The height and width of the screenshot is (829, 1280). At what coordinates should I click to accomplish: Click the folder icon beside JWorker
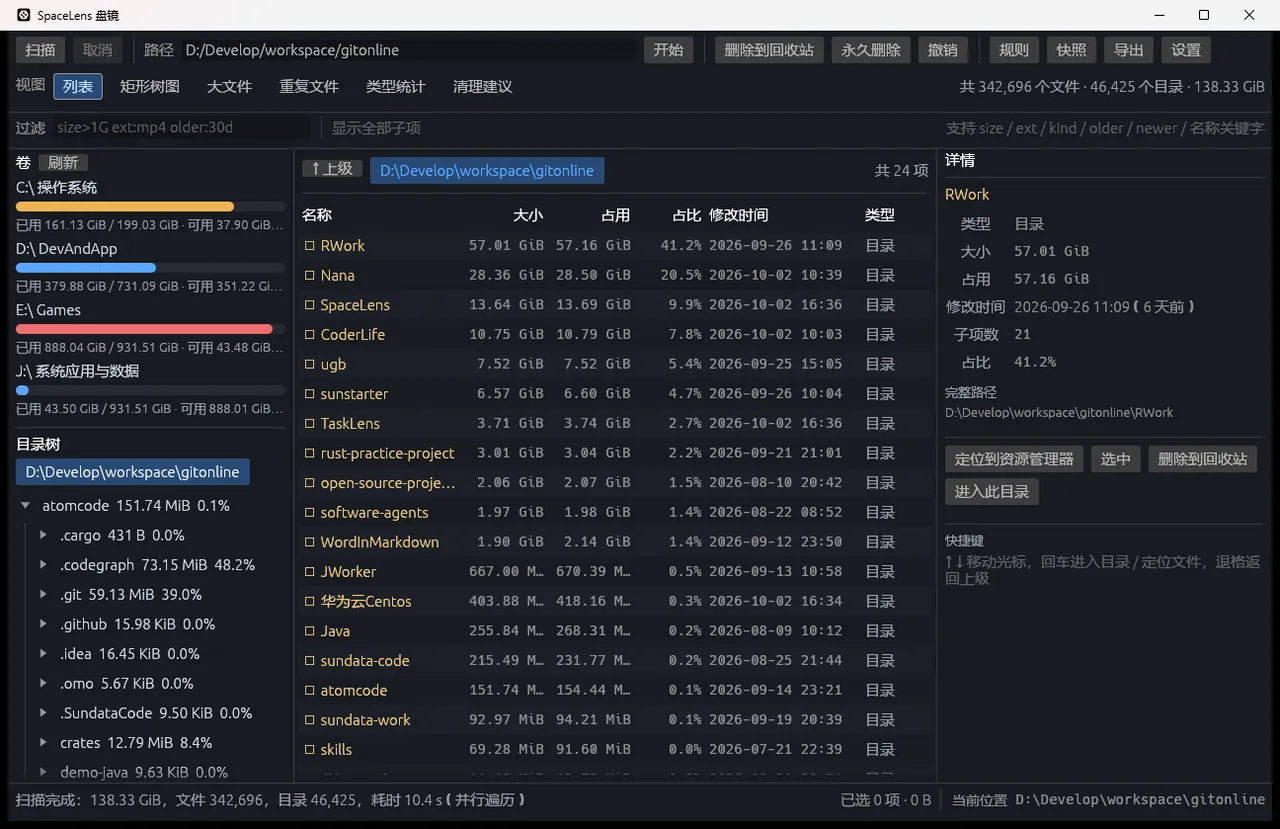coord(310,572)
